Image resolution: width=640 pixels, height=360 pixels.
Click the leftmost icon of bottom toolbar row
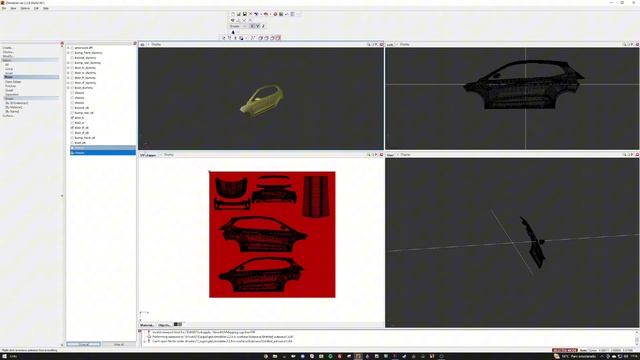coord(224,38)
